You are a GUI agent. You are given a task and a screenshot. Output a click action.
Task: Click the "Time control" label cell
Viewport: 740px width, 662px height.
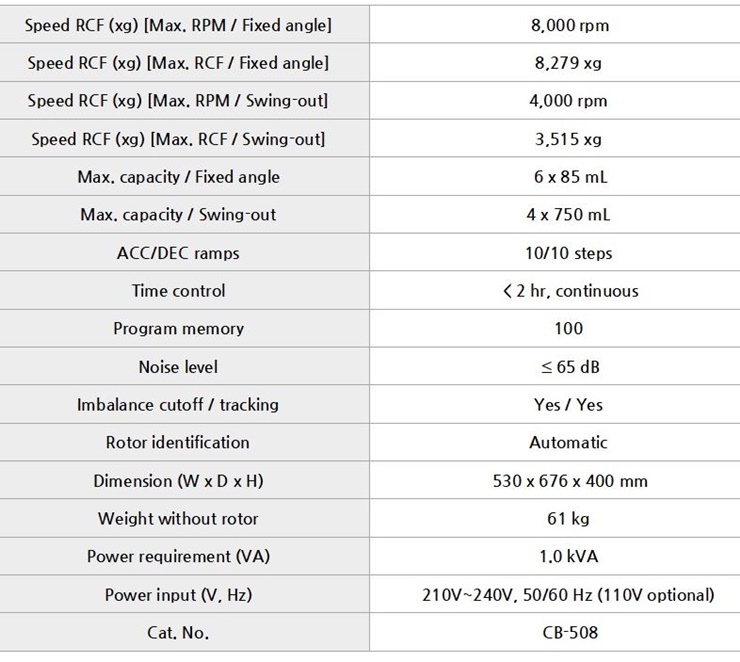coord(178,291)
